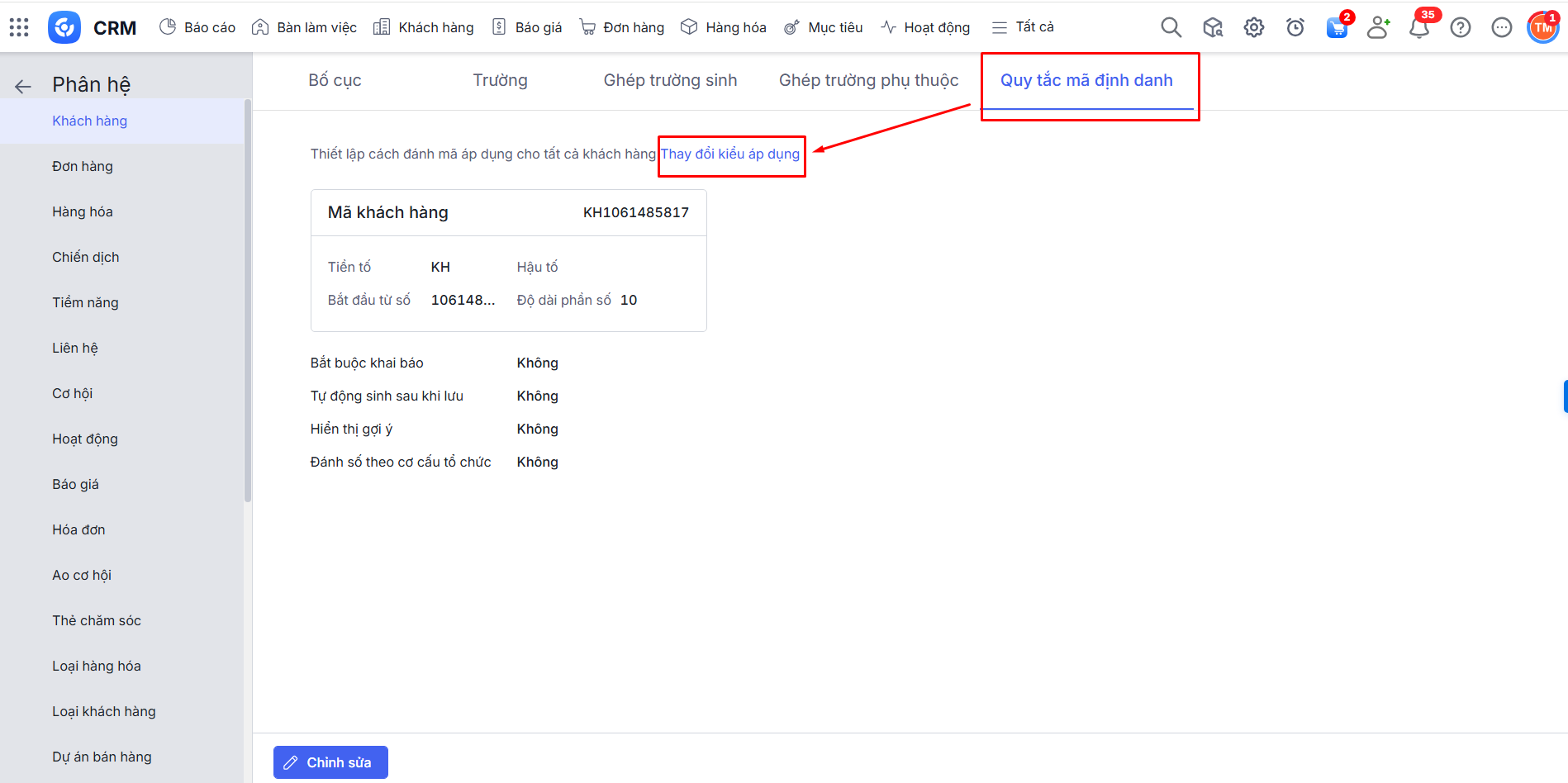Expand the Tất cả menu
This screenshot has width=1568, height=783.
1023,27
